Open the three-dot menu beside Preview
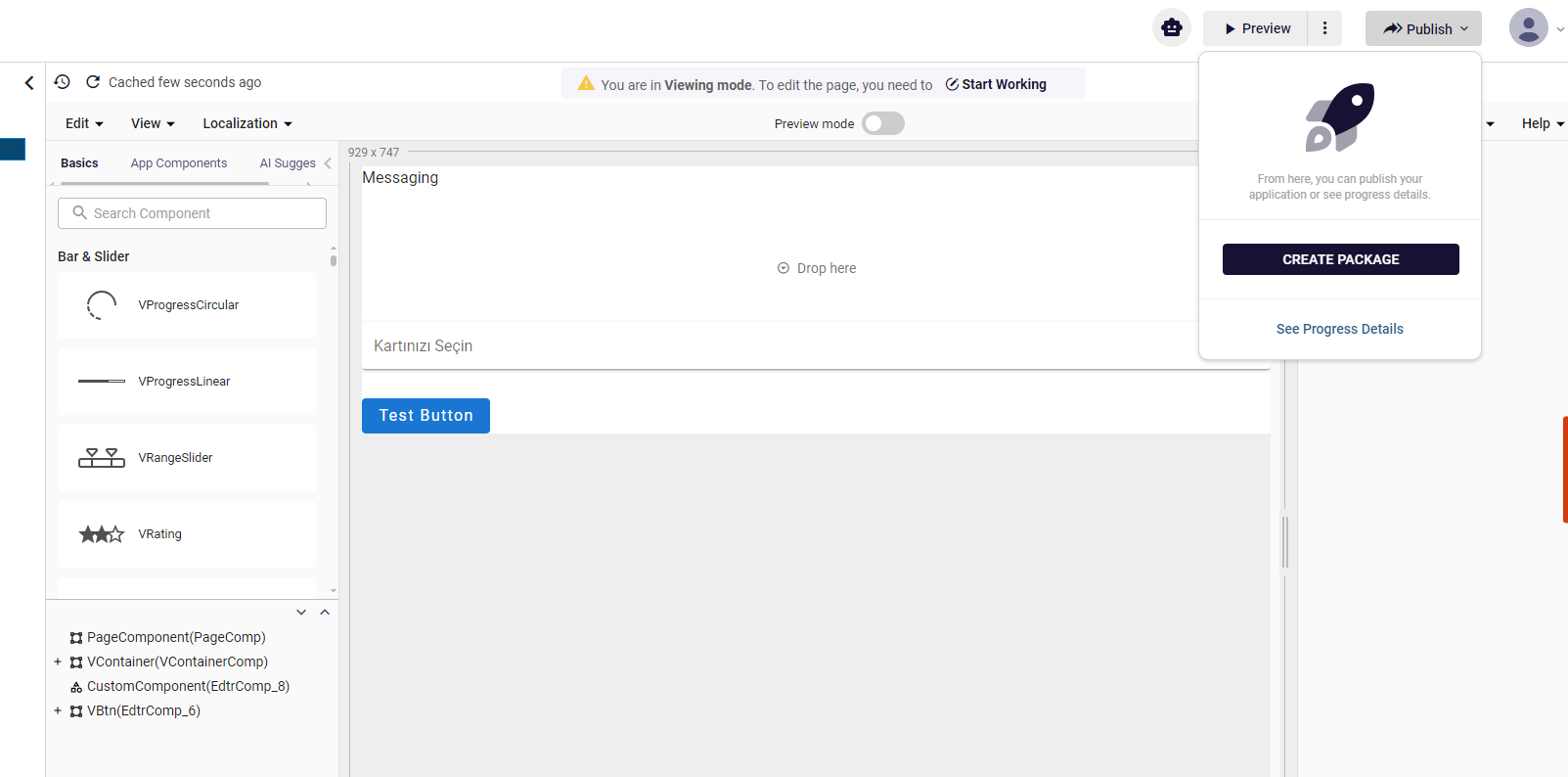The width and height of the screenshot is (1568, 777). 1324,28
